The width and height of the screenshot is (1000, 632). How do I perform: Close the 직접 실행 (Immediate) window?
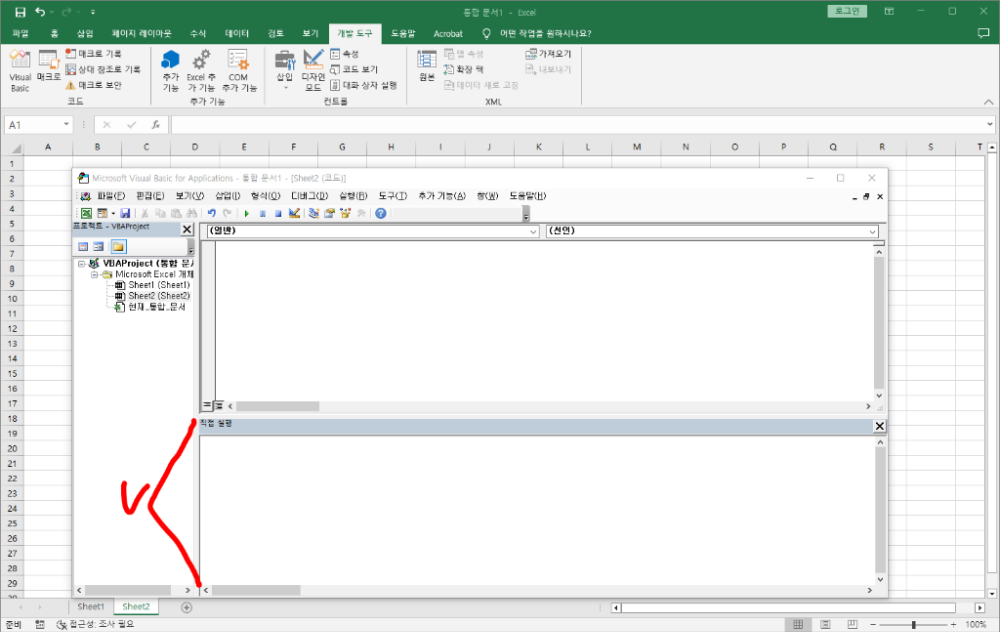pyautogui.click(x=879, y=426)
